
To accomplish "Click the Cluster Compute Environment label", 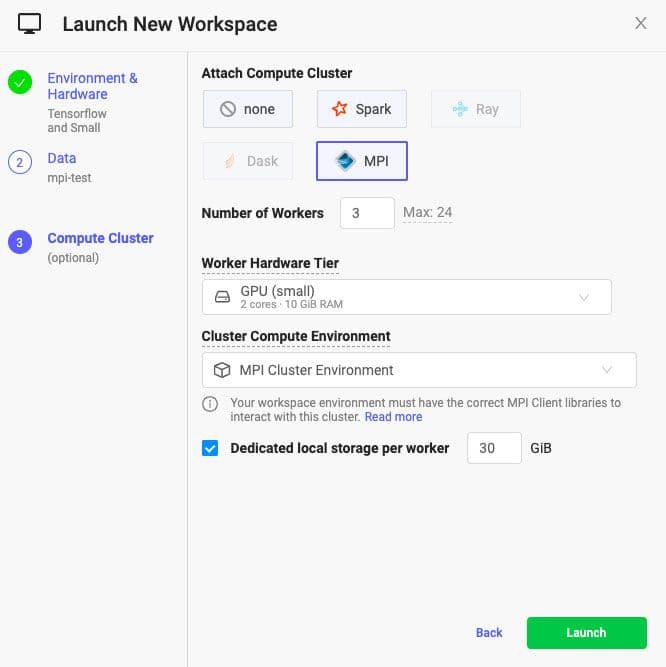I will pyautogui.click(x=296, y=336).
